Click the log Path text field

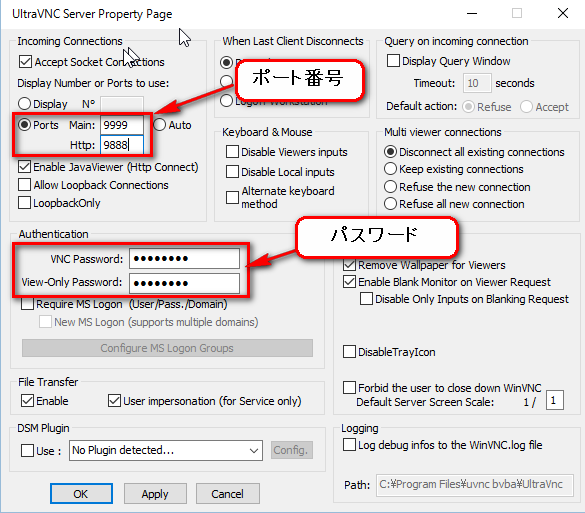[x=475, y=484]
